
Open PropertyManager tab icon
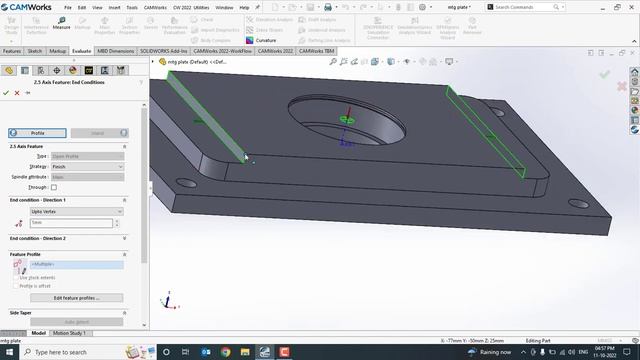(25, 71)
